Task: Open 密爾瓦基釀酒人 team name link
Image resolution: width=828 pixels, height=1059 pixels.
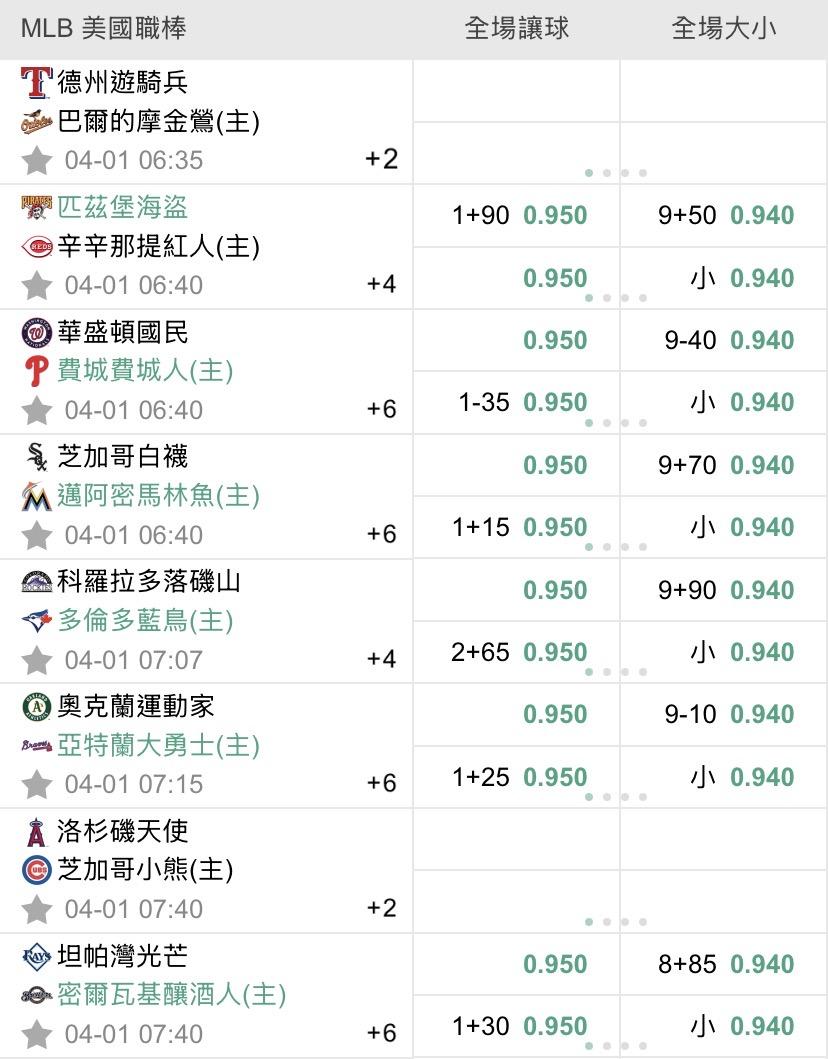Action: [172, 995]
